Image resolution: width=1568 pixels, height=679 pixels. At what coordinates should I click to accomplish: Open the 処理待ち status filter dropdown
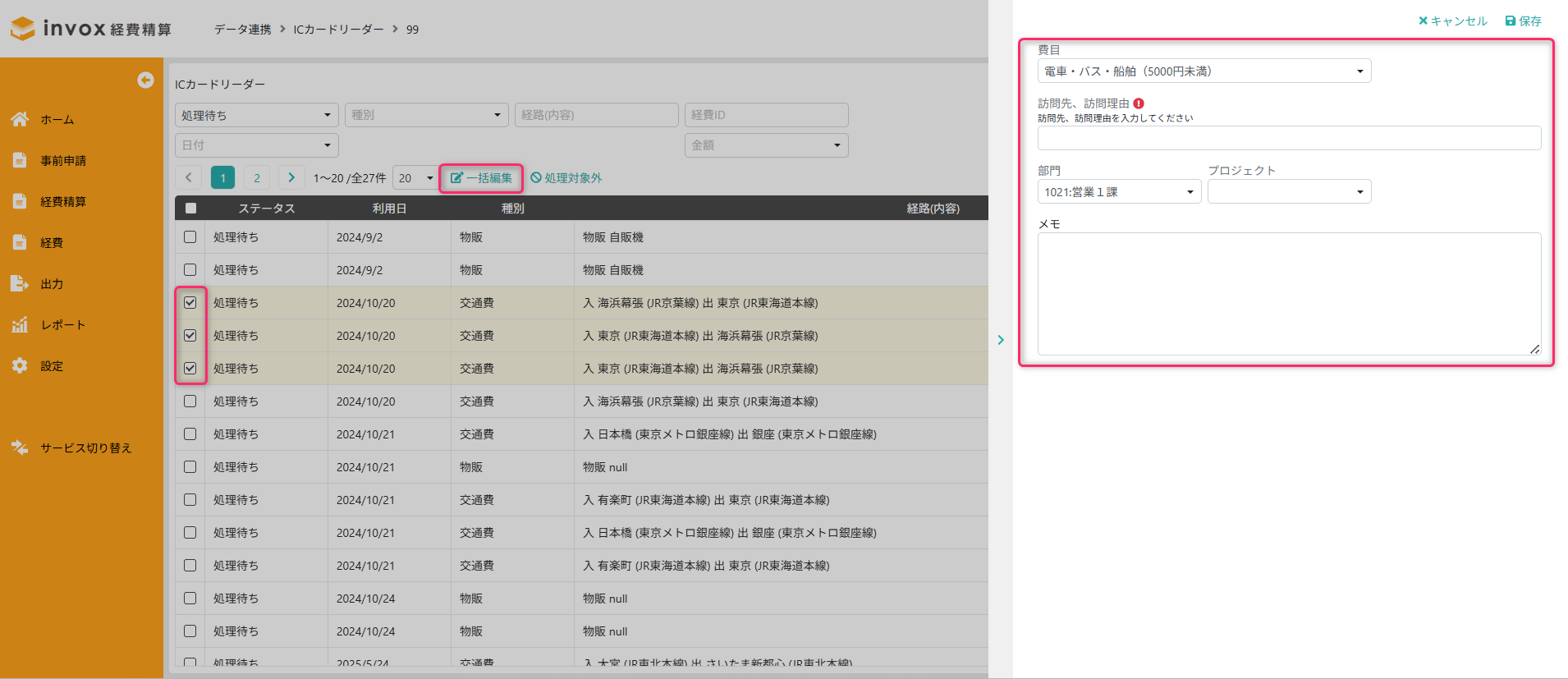coord(256,115)
